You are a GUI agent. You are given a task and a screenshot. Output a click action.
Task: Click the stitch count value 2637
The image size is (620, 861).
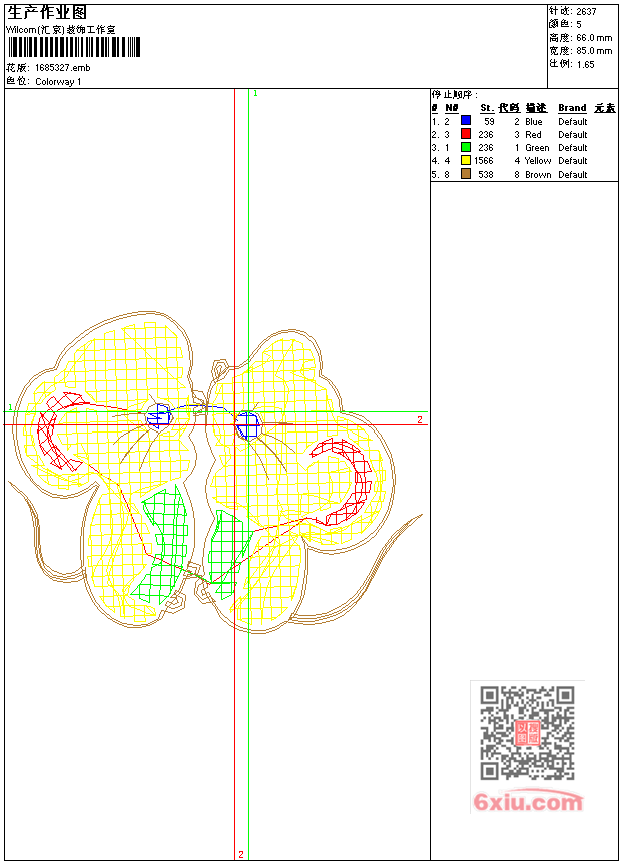point(586,12)
